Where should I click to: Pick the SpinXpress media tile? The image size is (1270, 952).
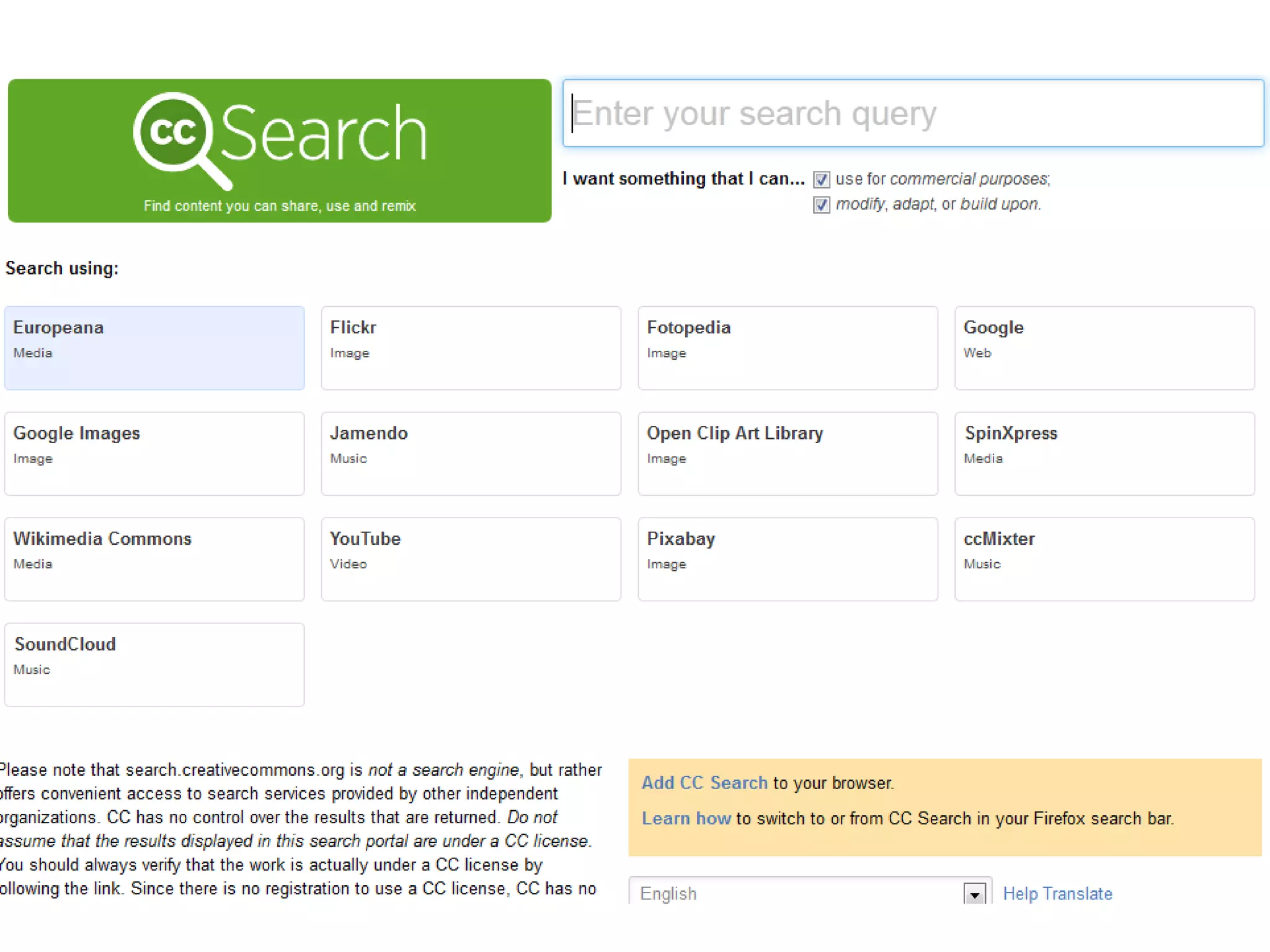tap(1104, 453)
